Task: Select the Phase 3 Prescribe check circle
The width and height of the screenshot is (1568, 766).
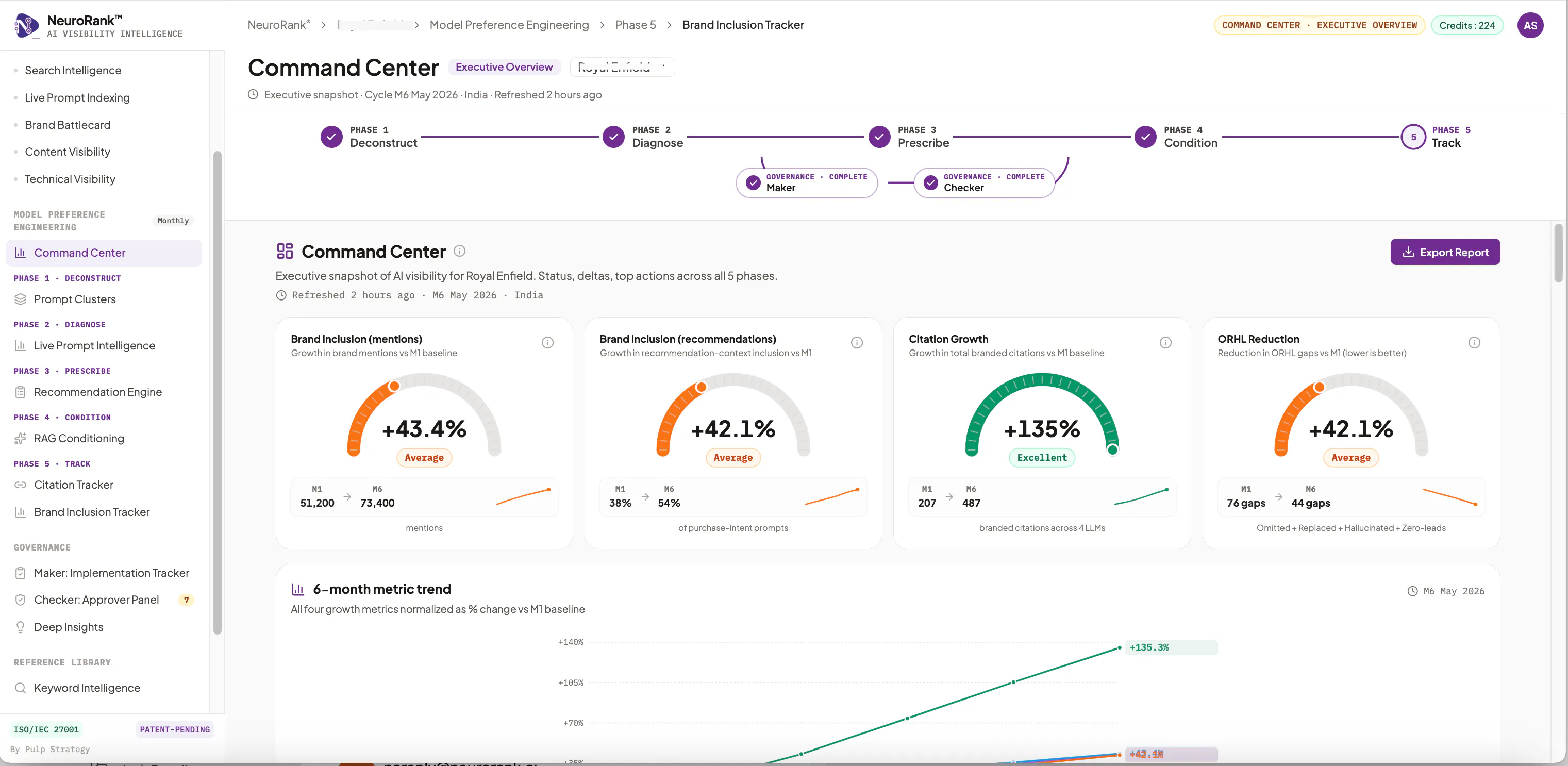Action: (x=879, y=137)
